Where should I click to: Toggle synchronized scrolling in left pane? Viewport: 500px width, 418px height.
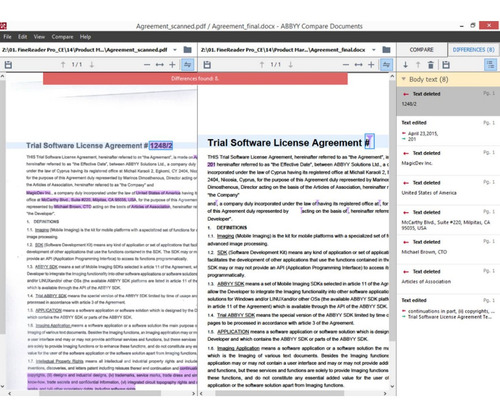(x=187, y=65)
